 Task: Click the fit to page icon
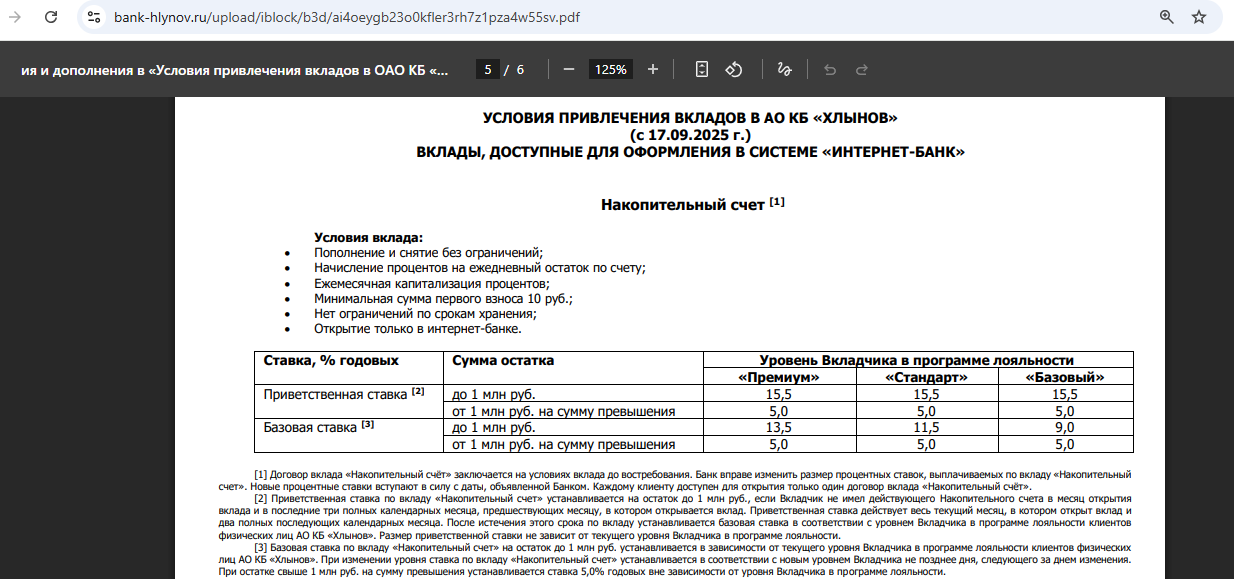pos(702,69)
